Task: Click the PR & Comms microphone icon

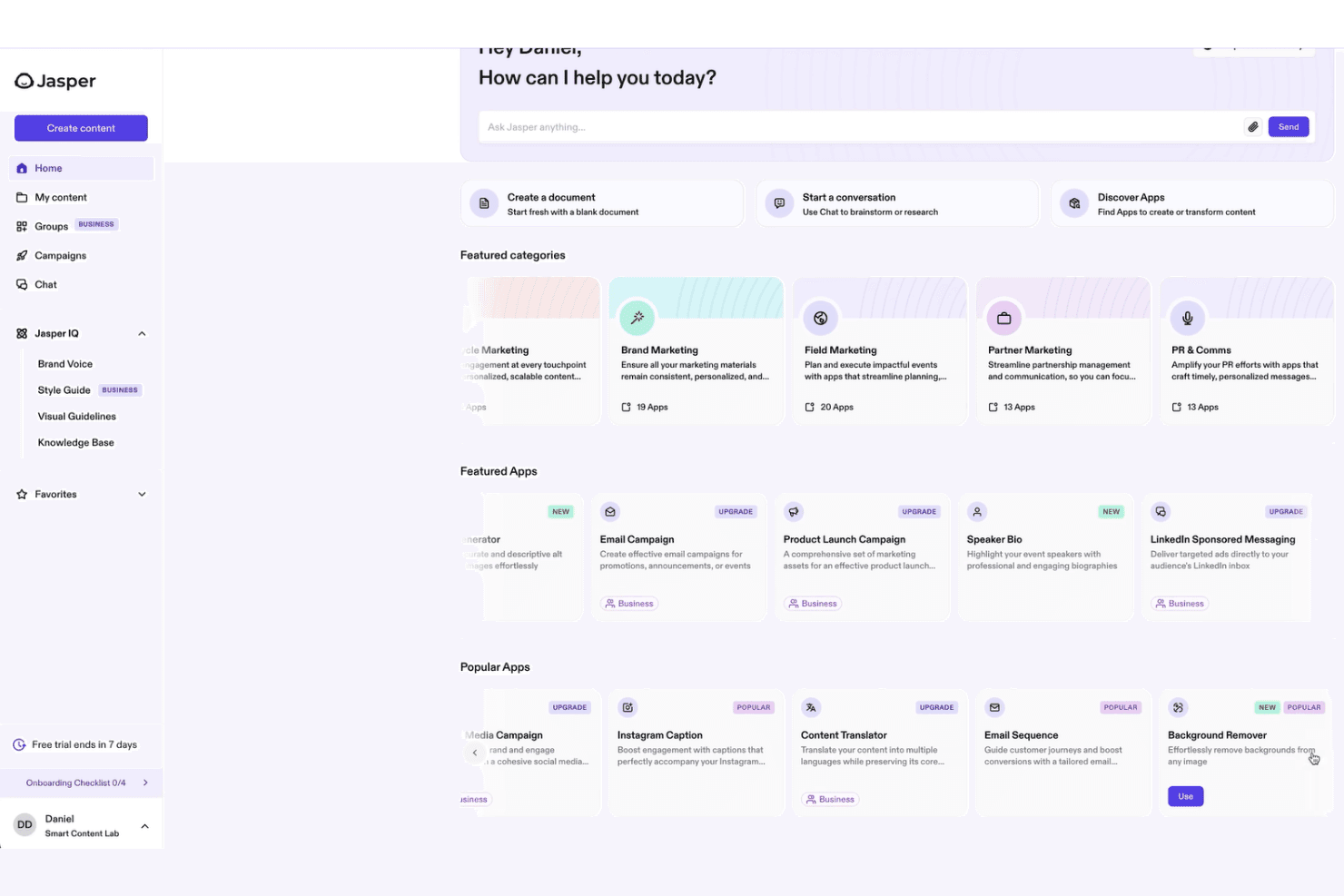Action: click(1188, 318)
